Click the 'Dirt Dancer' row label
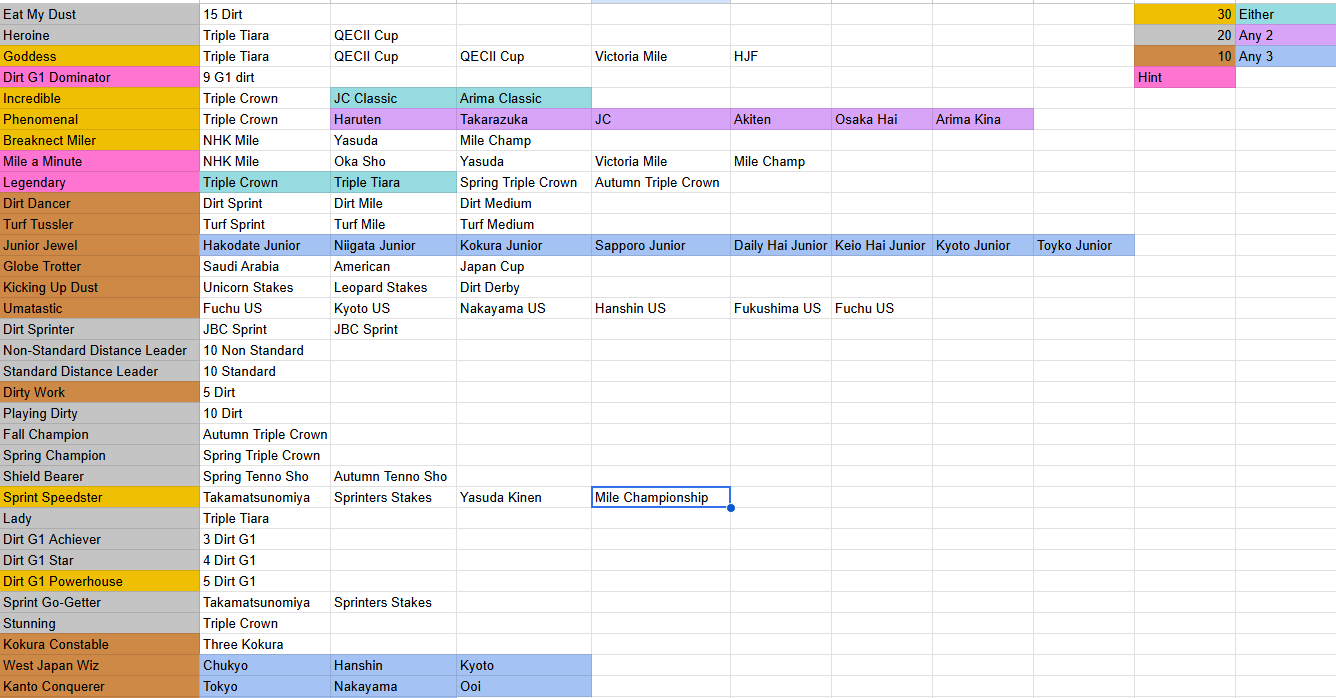 click(100, 203)
